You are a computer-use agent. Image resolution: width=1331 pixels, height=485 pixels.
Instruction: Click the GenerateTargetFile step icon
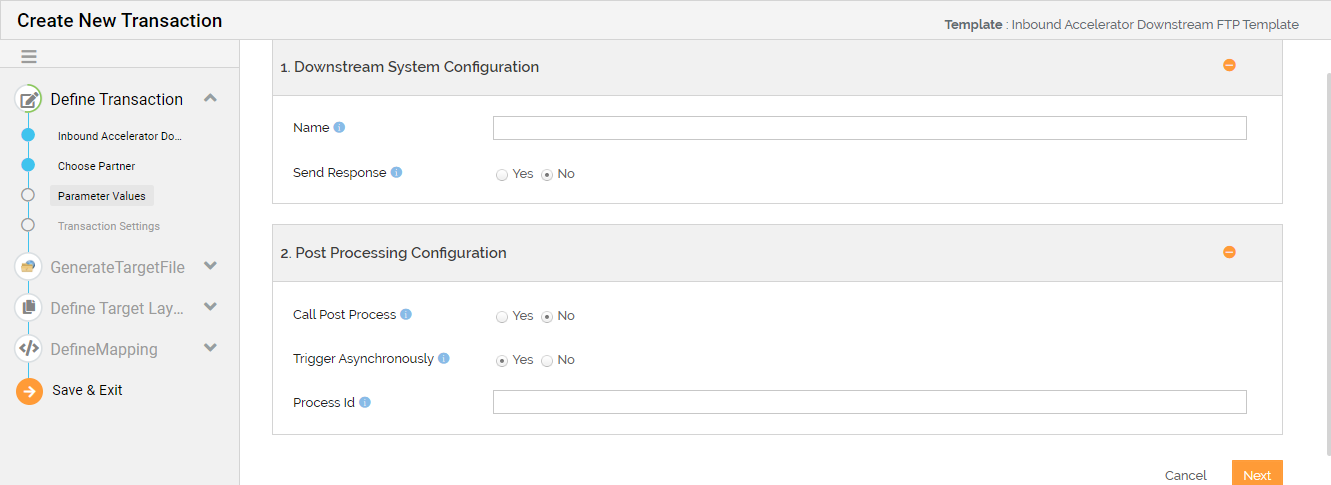coord(29,267)
